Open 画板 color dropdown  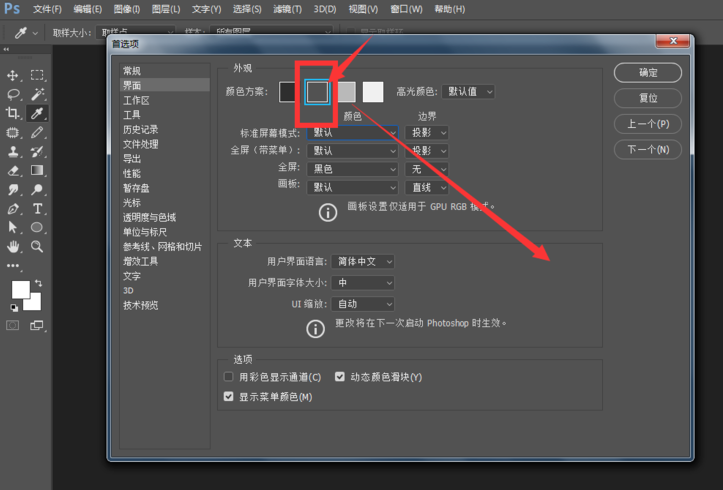coord(353,188)
